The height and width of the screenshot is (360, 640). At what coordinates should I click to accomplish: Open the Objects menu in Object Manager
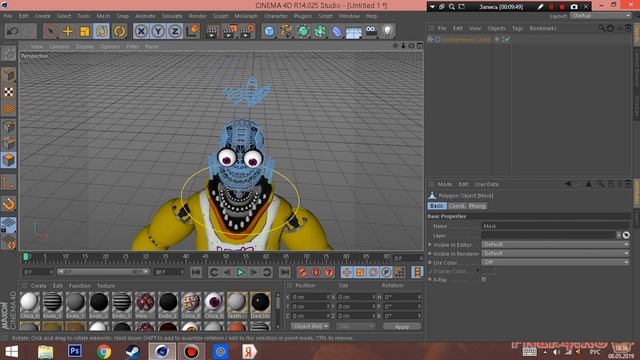click(x=496, y=28)
